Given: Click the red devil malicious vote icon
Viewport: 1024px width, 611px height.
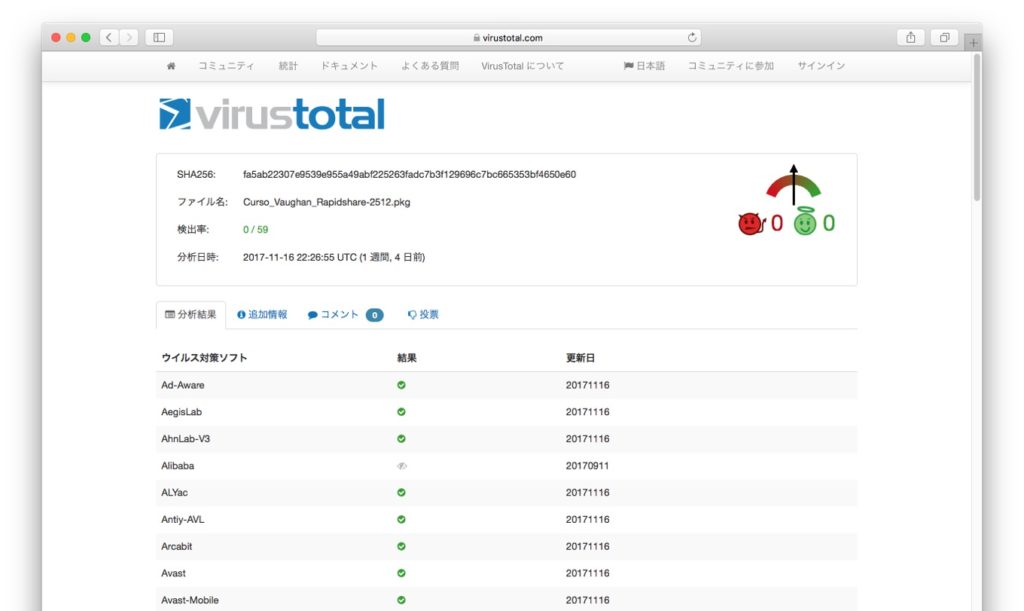Looking at the screenshot, I should (750, 224).
